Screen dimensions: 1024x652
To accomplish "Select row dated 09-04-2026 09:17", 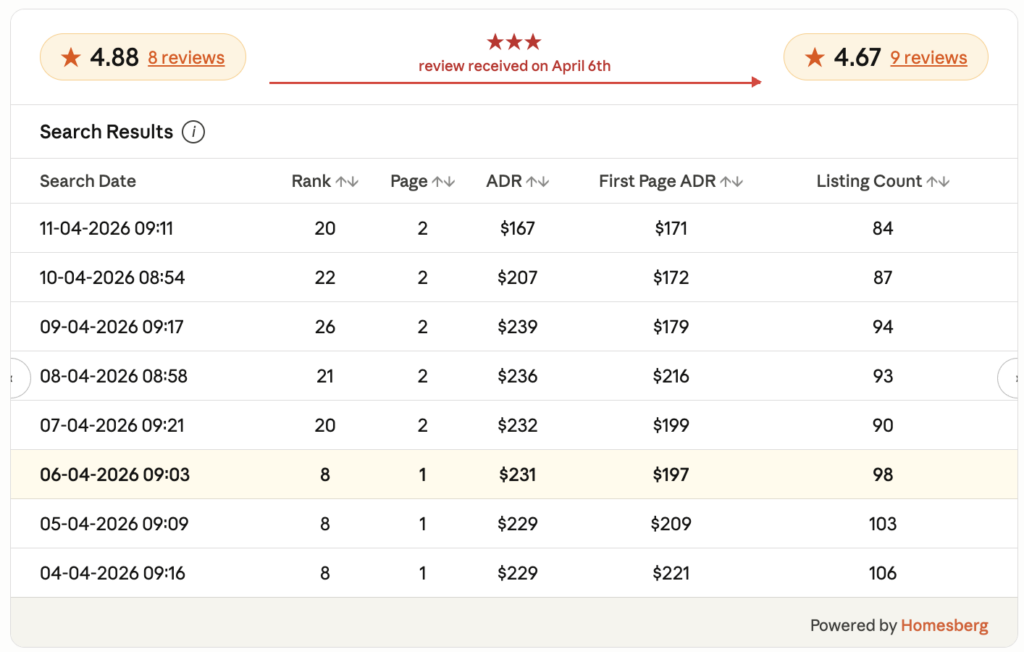I will (514, 327).
